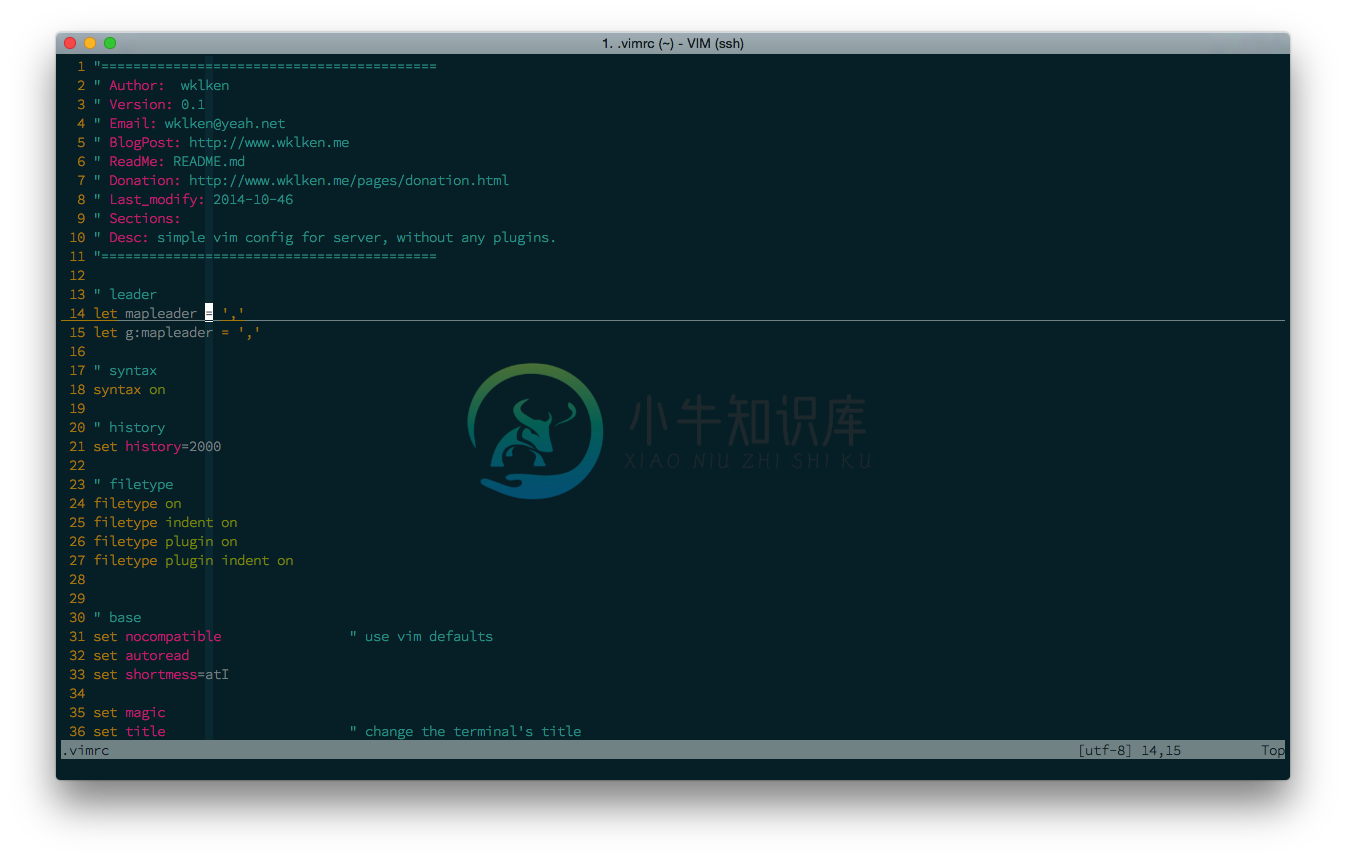Screen dimensions: 1346x860
Task: Click 'g:mapleader' on line 15
Action: click(x=169, y=332)
